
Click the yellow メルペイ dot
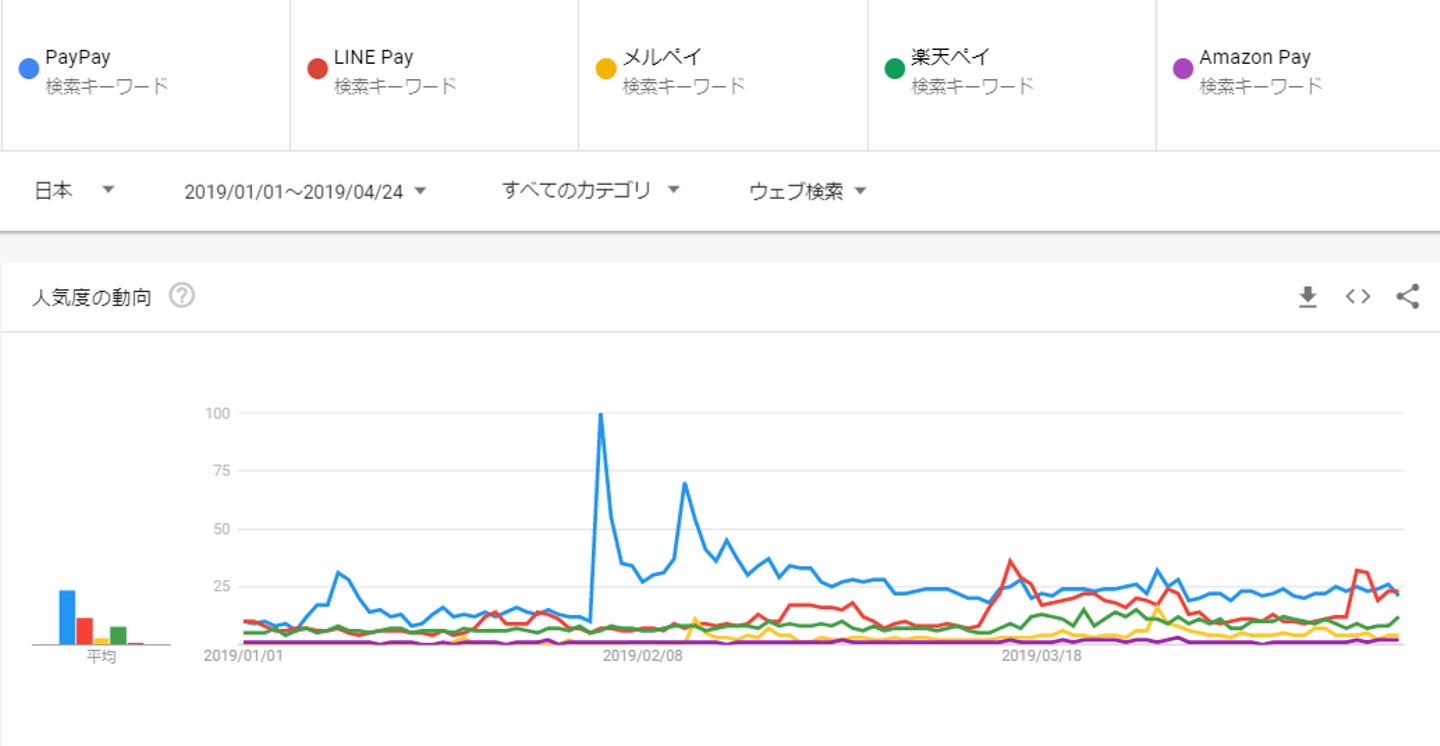click(x=606, y=69)
